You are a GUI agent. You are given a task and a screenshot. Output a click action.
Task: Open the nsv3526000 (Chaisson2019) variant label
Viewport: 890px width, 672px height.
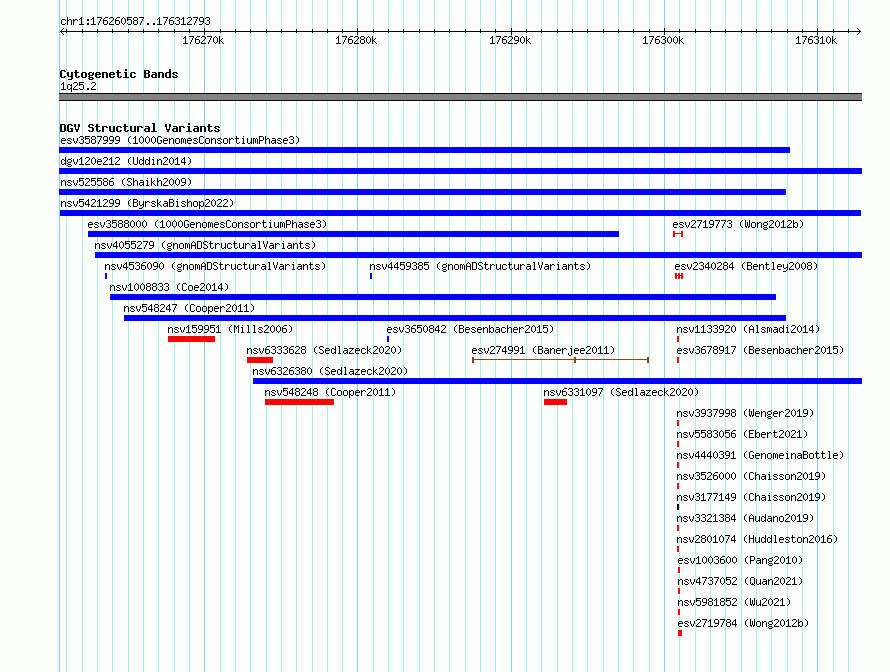[751, 476]
